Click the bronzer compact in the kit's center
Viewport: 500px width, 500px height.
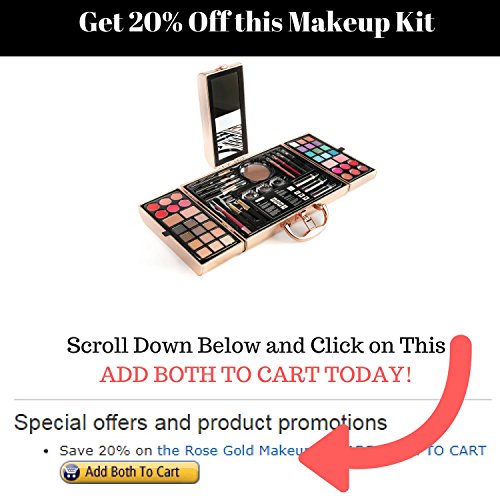coord(256,173)
